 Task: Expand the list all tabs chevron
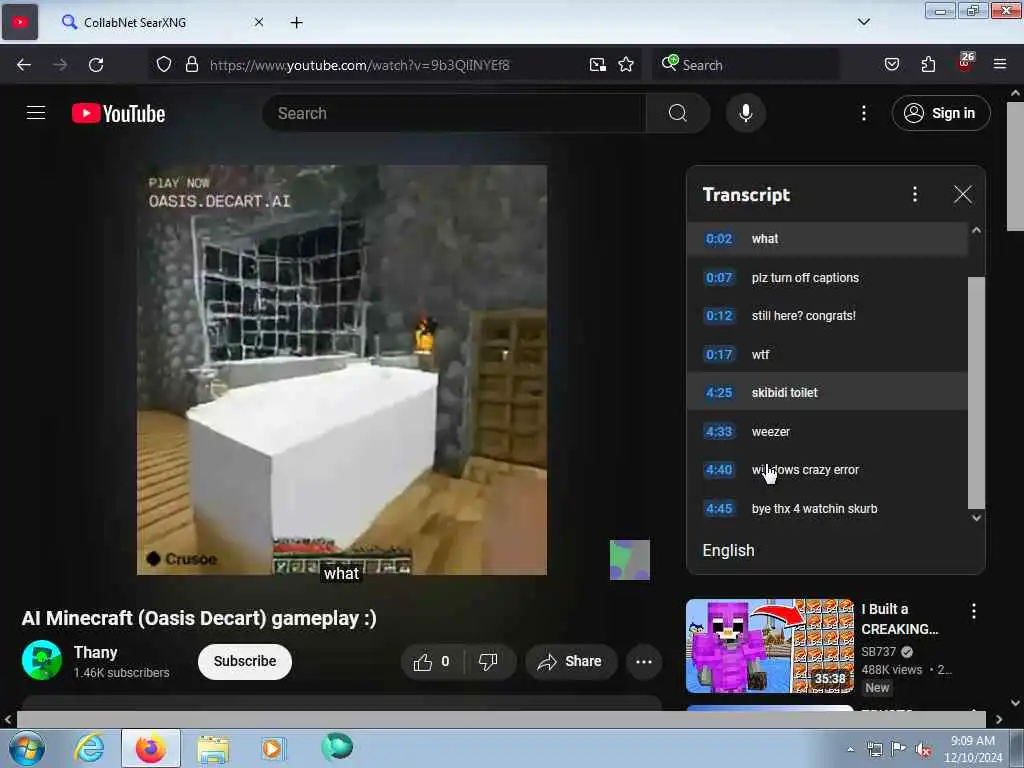863,22
